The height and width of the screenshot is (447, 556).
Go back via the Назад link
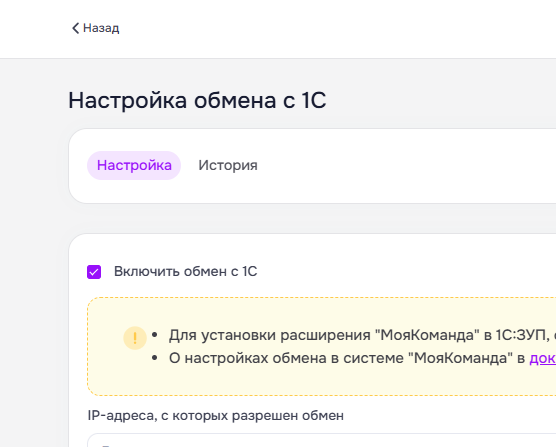pyautogui.click(x=96, y=28)
